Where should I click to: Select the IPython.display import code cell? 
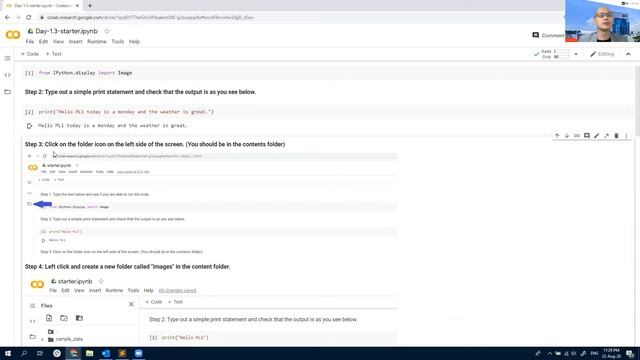pyautogui.click(x=329, y=73)
